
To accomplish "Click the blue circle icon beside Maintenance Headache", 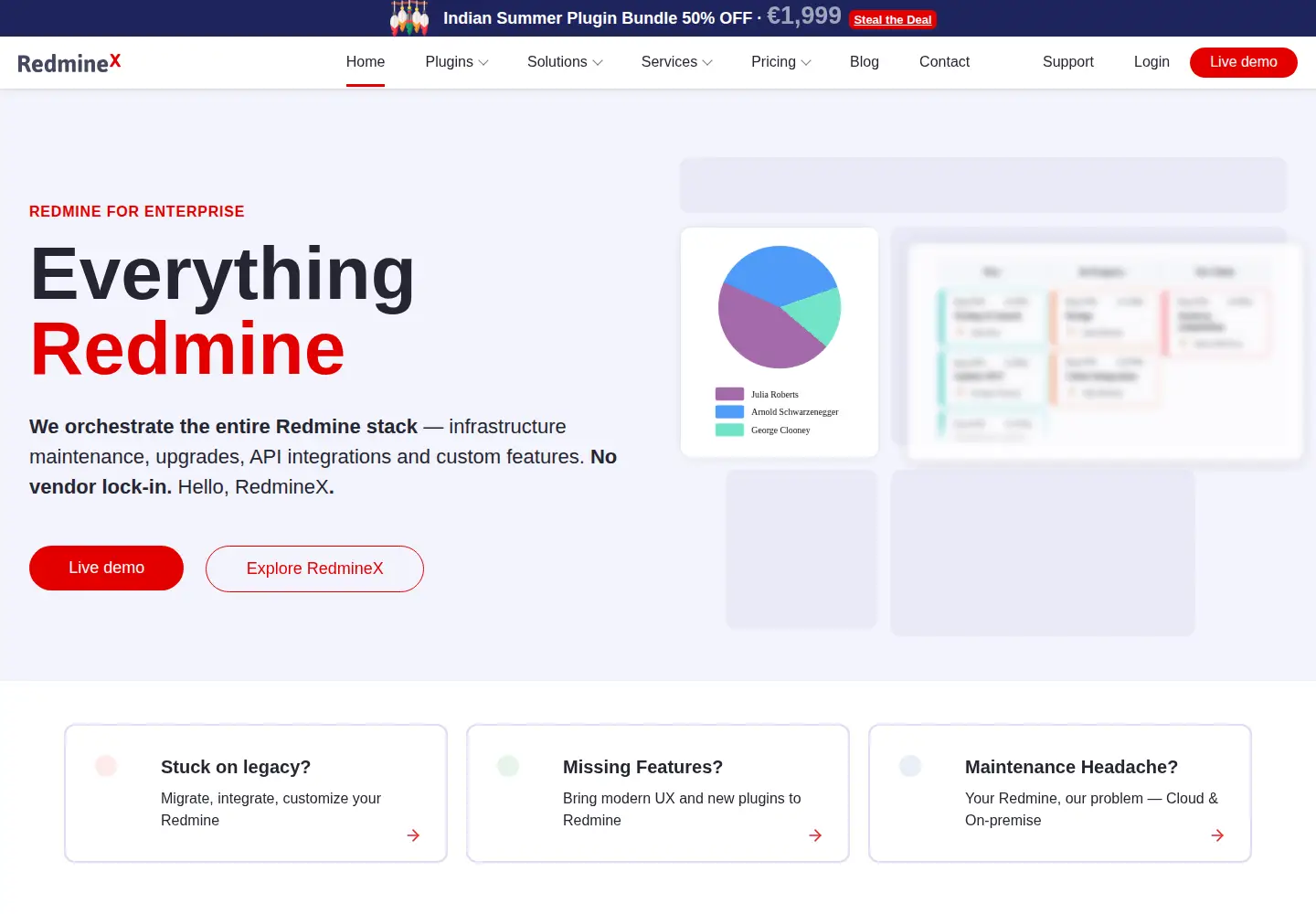I will click(x=910, y=766).
